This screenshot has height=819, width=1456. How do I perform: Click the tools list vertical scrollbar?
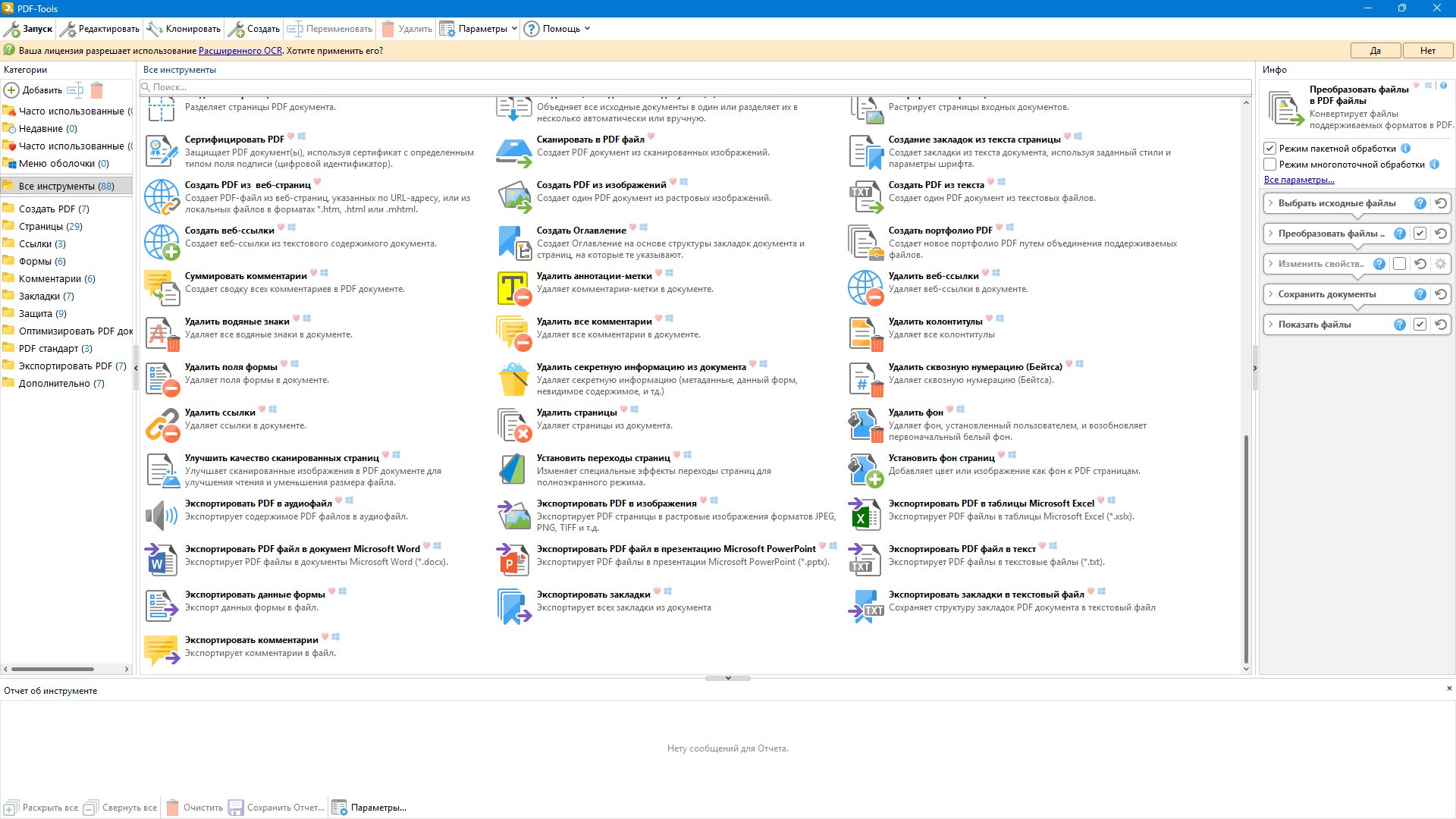[x=1246, y=546]
